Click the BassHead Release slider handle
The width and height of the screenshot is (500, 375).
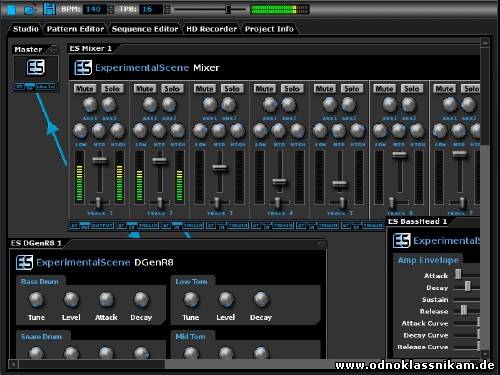464,310
